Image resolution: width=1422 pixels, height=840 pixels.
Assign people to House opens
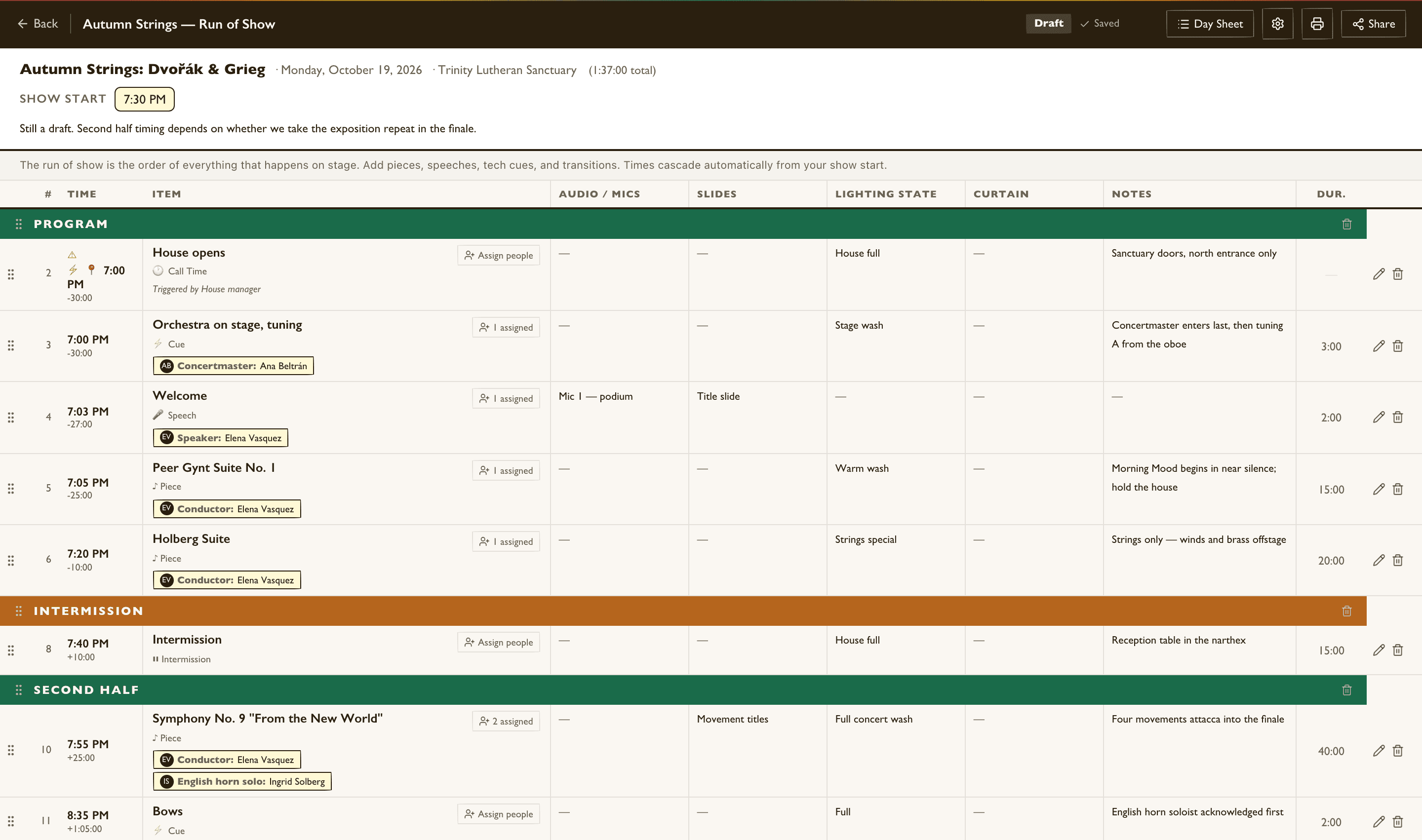pos(498,255)
